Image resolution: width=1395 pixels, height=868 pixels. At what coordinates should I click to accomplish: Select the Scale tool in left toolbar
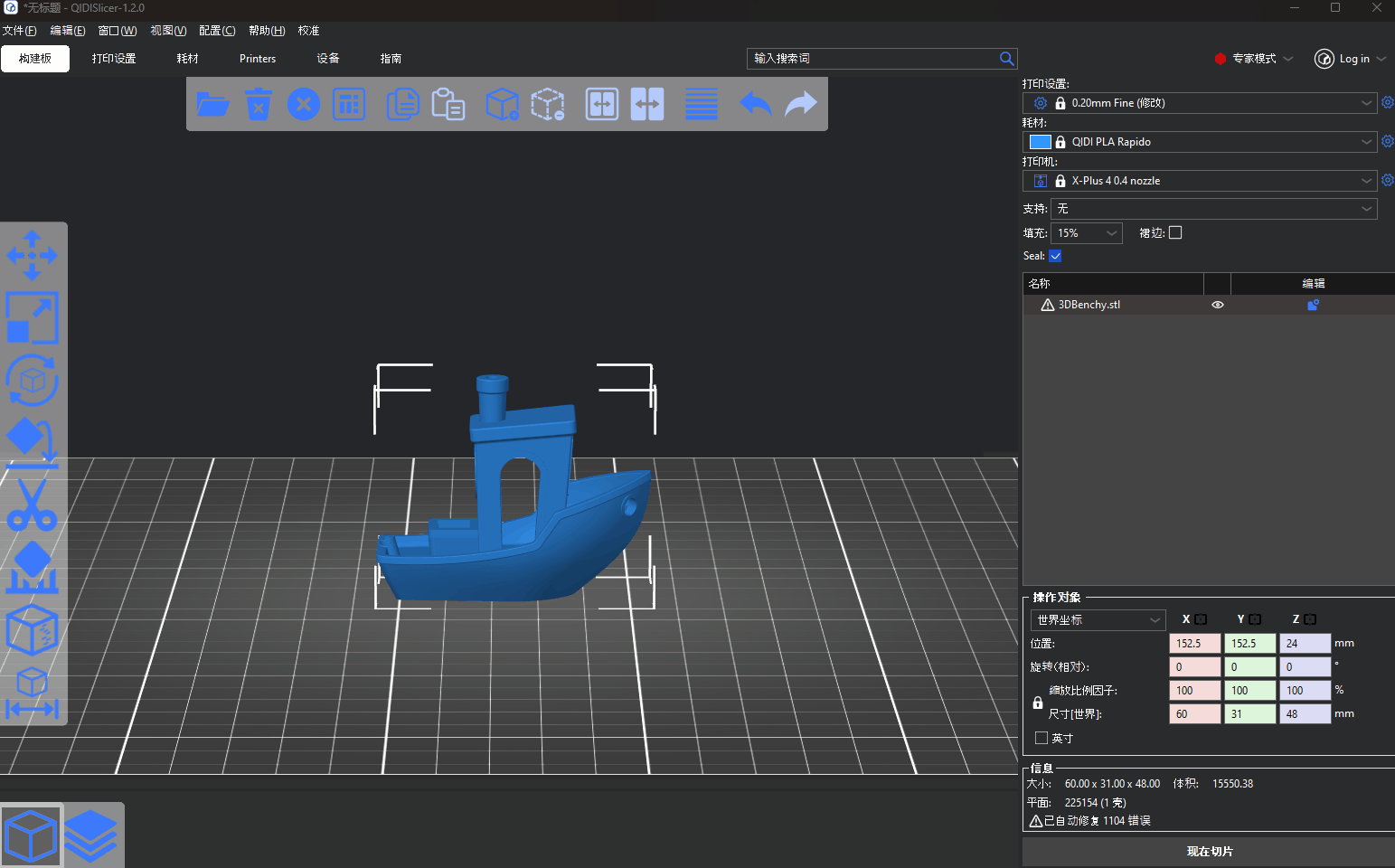pyautogui.click(x=33, y=317)
